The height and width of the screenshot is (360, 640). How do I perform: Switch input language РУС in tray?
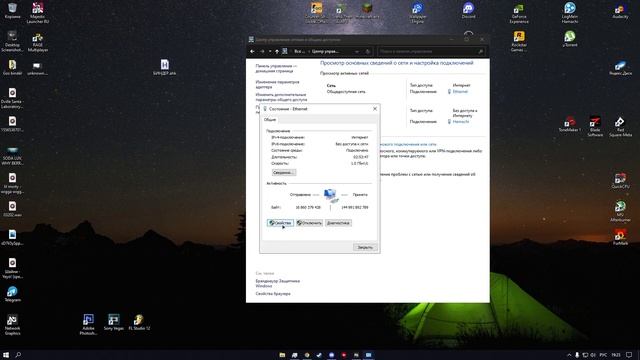[603, 355]
